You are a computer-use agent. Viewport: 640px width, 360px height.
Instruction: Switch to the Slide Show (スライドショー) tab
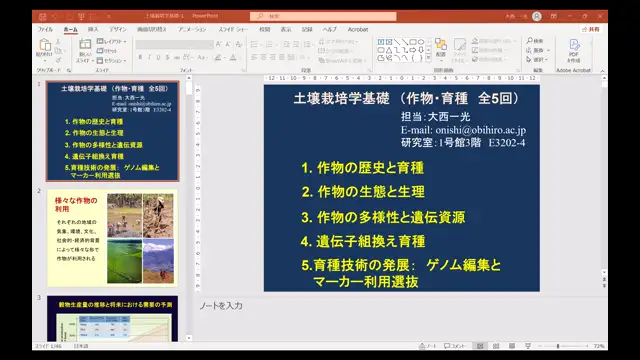click(x=233, y=29)
